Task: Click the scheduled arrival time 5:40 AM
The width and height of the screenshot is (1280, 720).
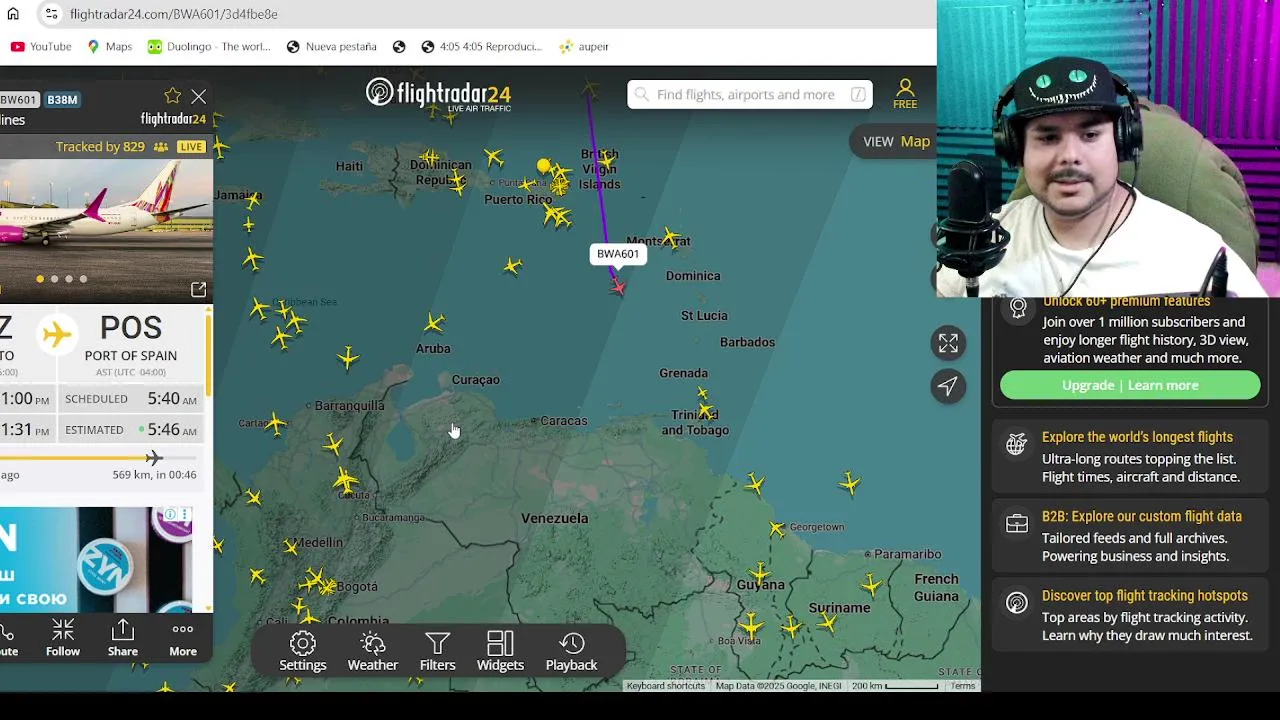Action: [172, 399]
